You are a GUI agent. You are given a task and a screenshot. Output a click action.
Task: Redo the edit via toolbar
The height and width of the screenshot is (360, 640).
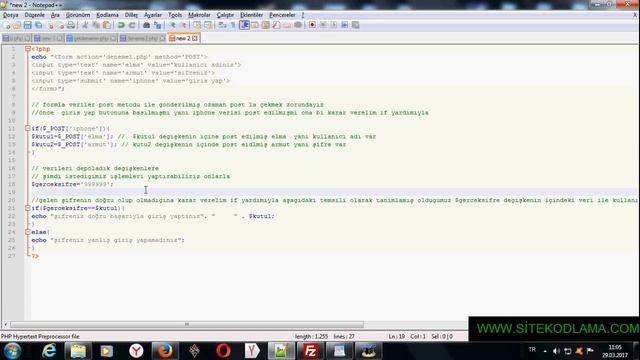[x=132, y=25]
